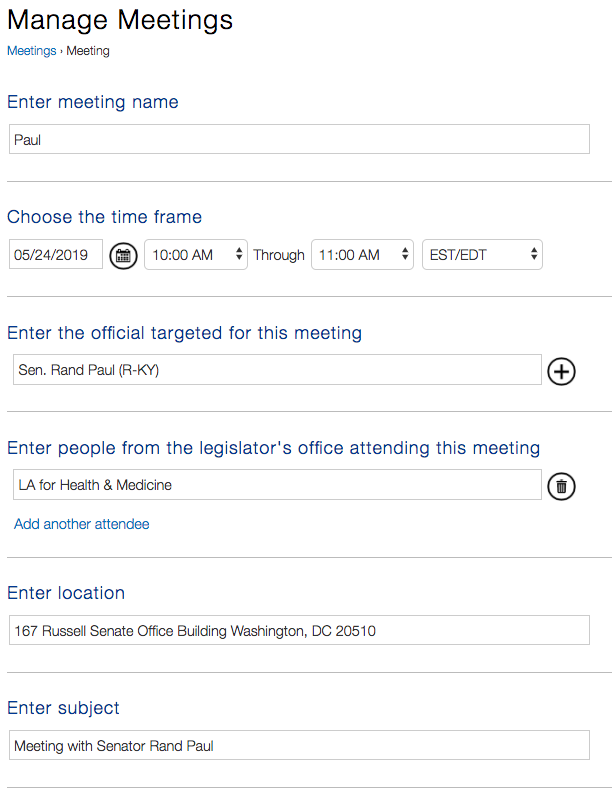Open the 10:00 AM start time dropdown
Image resolution: width=616 pixels, height=795 pixels.
coord(196,255)
